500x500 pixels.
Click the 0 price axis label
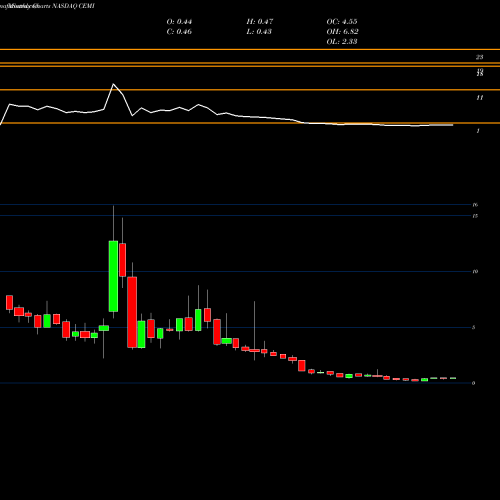473,383
